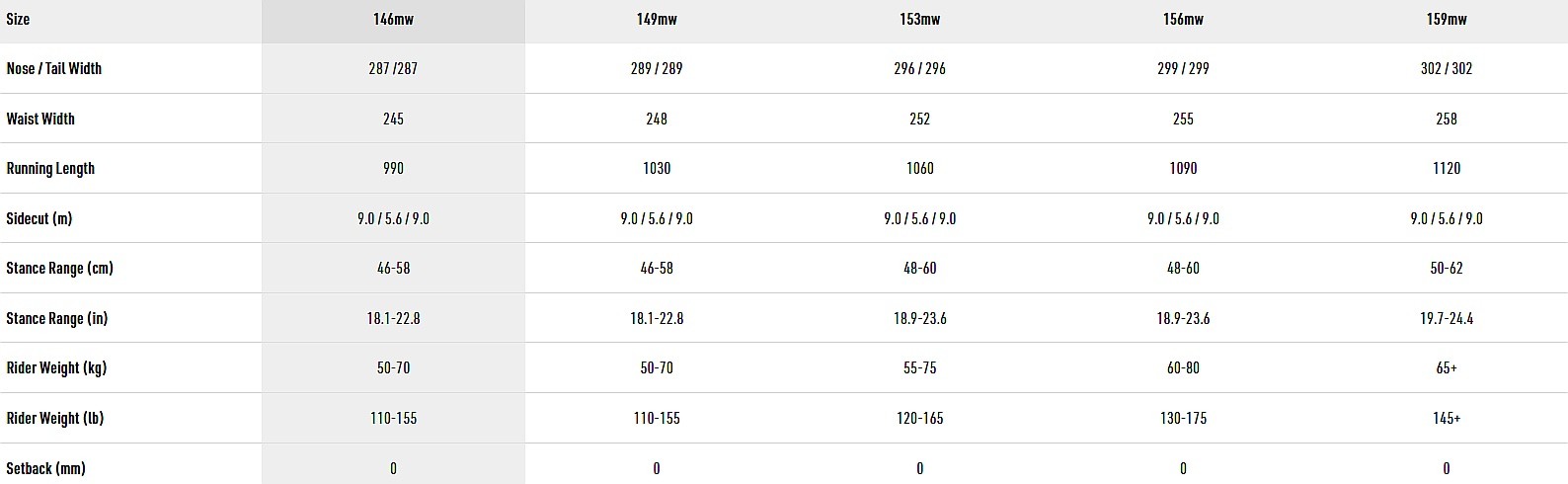Switch to the 156mw size column
This screenshot has height=484, width=1568.
click(1183, 20)
